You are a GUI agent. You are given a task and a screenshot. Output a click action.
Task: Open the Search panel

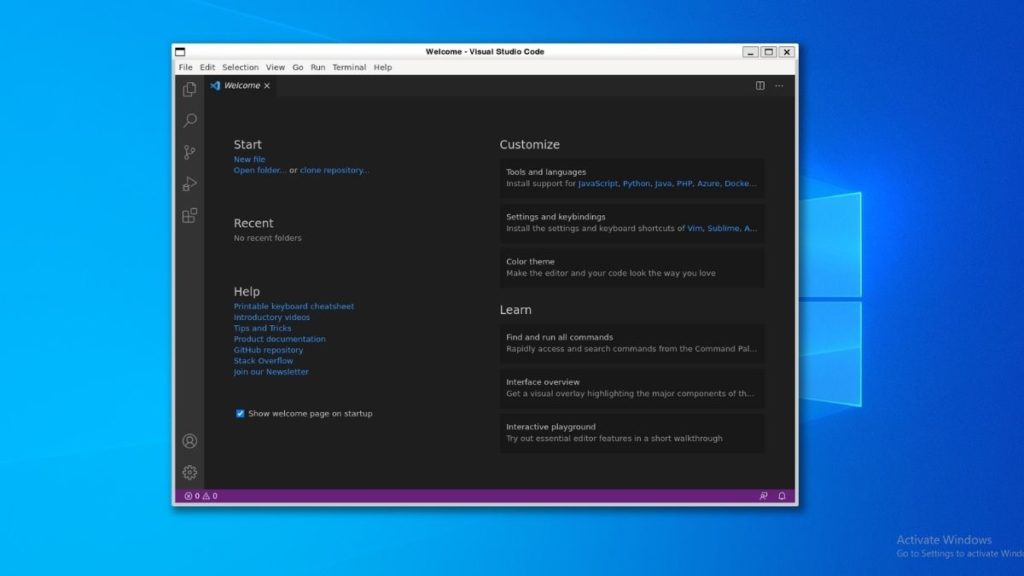[x=189, y=121]
